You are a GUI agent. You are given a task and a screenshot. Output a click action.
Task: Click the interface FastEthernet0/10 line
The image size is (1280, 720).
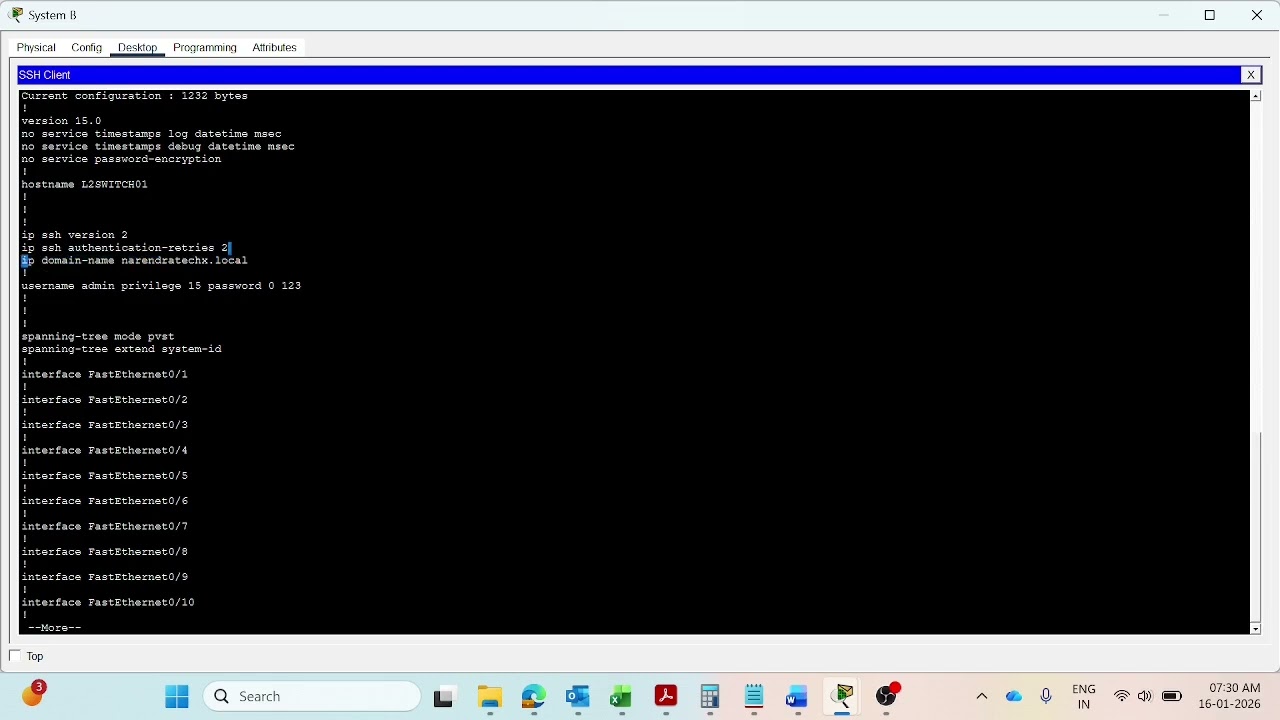pos(108,603)
